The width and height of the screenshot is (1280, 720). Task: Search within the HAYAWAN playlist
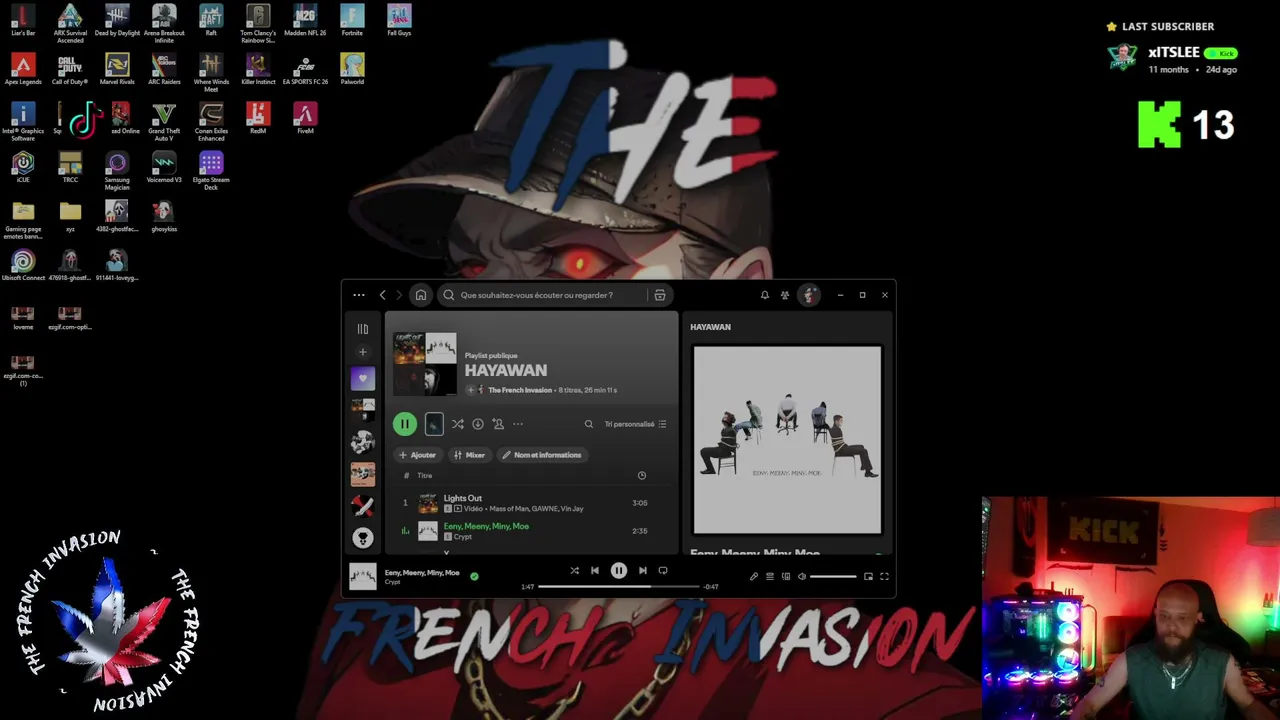(x=589, y=424)
